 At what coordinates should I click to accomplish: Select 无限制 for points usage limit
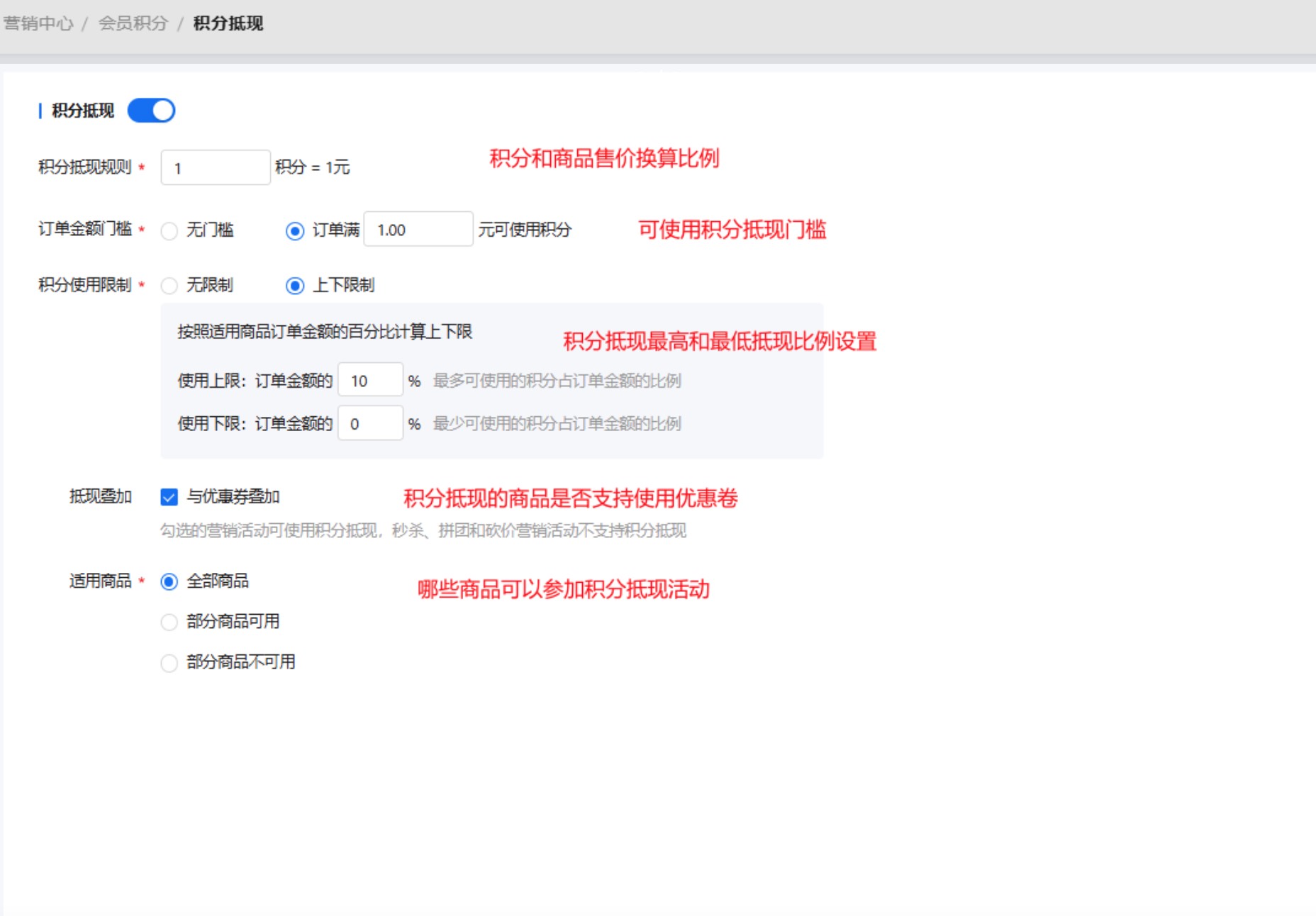point(169,286)
